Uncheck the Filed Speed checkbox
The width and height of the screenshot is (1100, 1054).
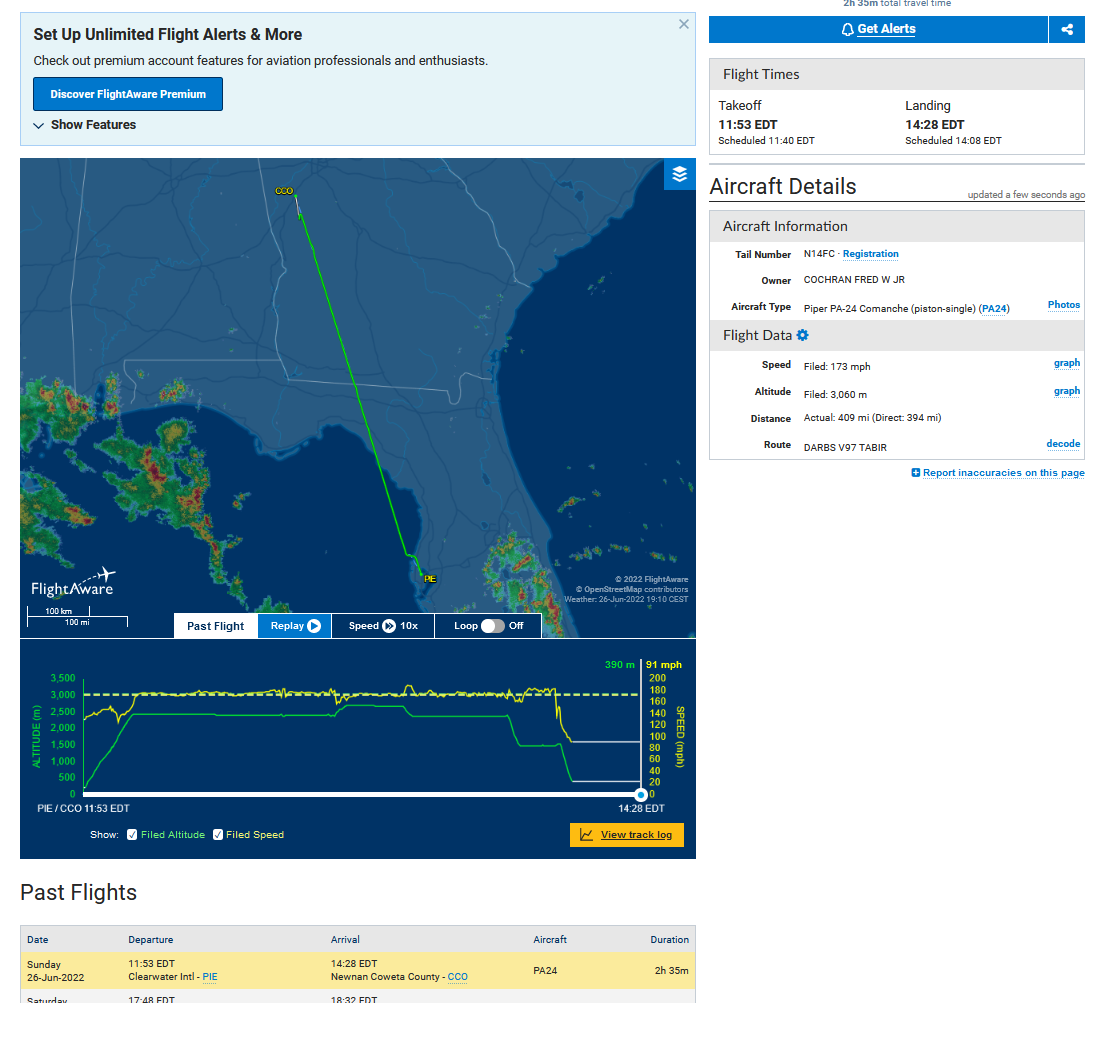(x=218, y=835)
